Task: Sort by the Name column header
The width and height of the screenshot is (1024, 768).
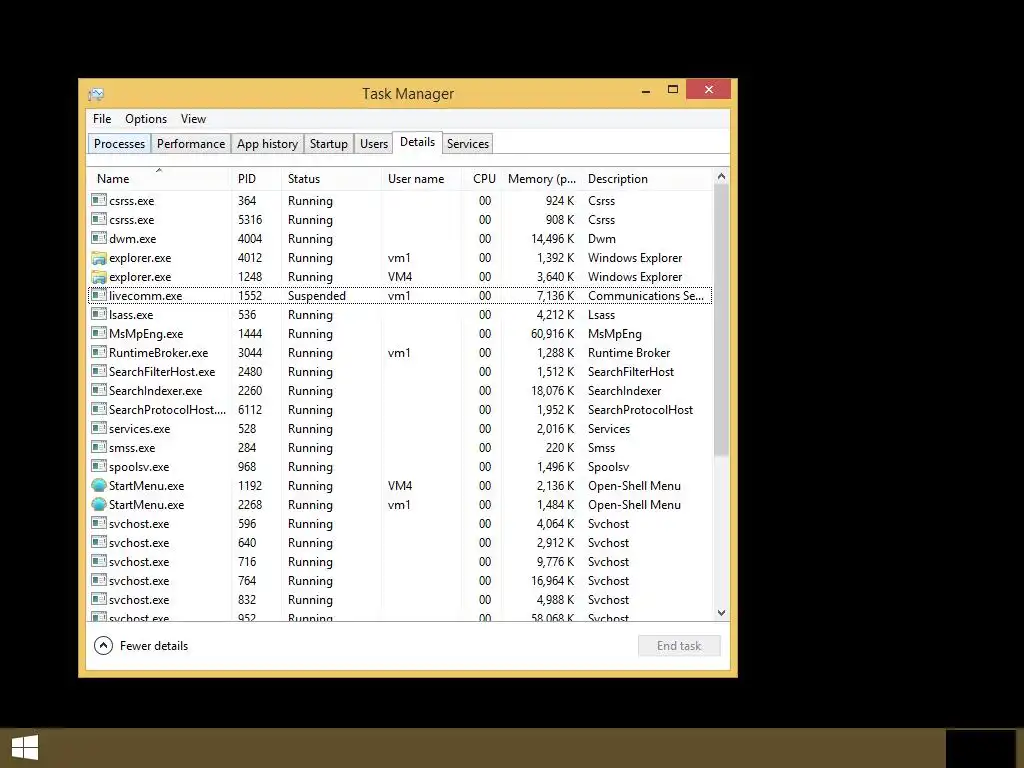Action: point(159,179)
